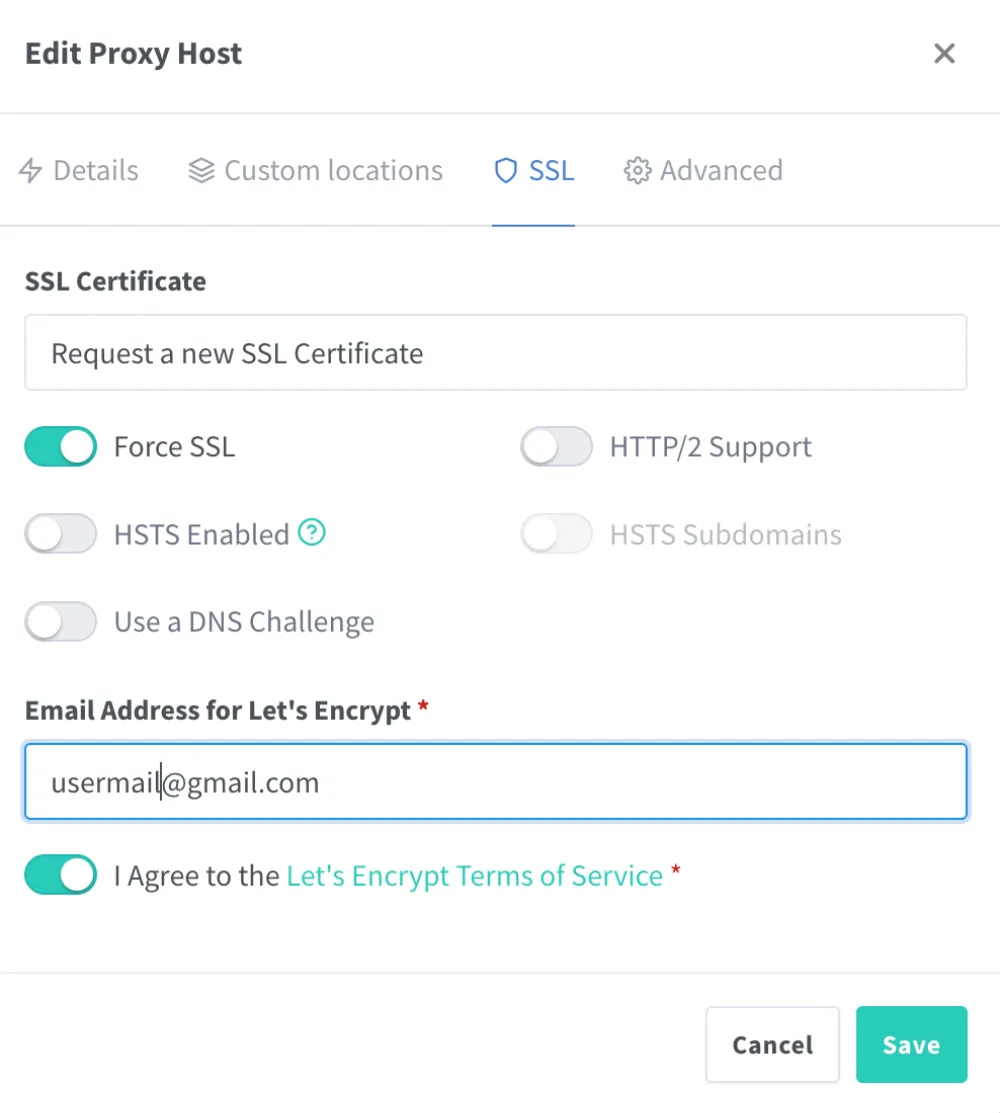Turn on HSTS Enabled switch
The width and height of the screenshot is (1000, 1113).
point(61,534)
